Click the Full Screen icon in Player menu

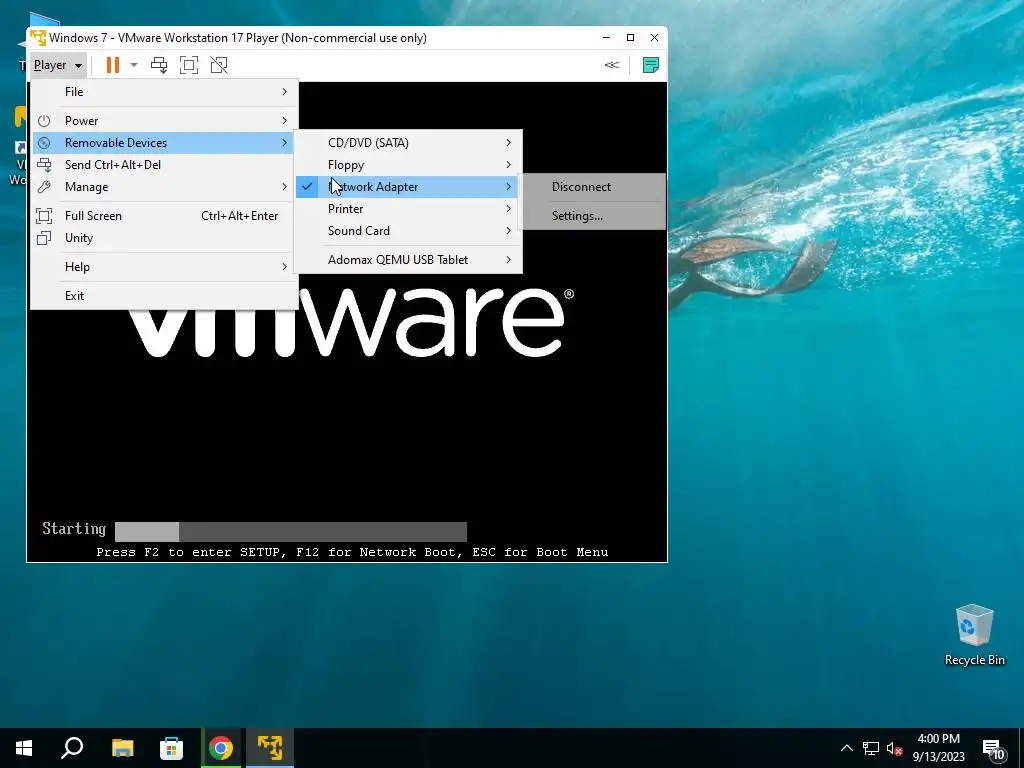[x=44, y=216]
